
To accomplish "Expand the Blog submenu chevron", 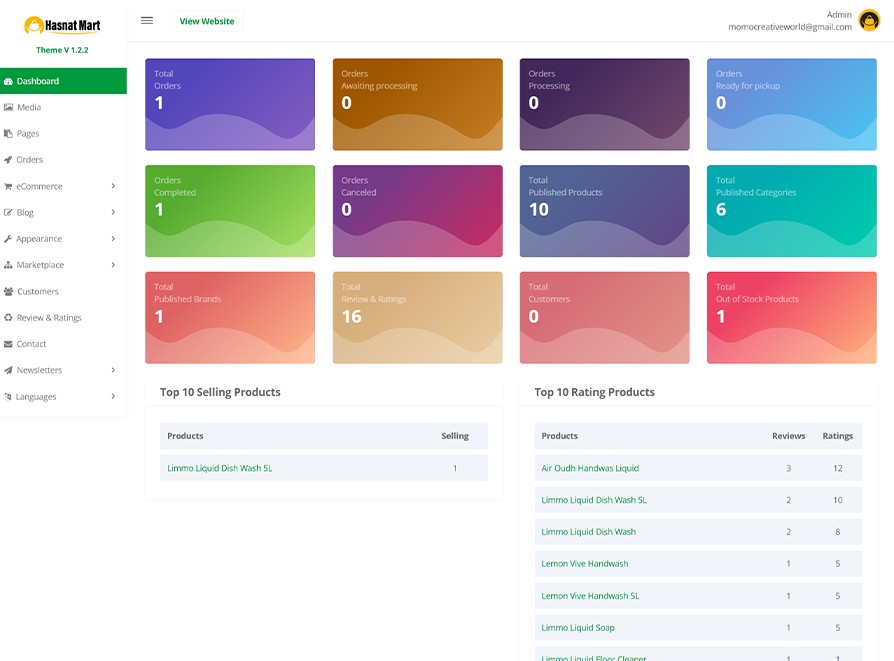I will 113,212.
